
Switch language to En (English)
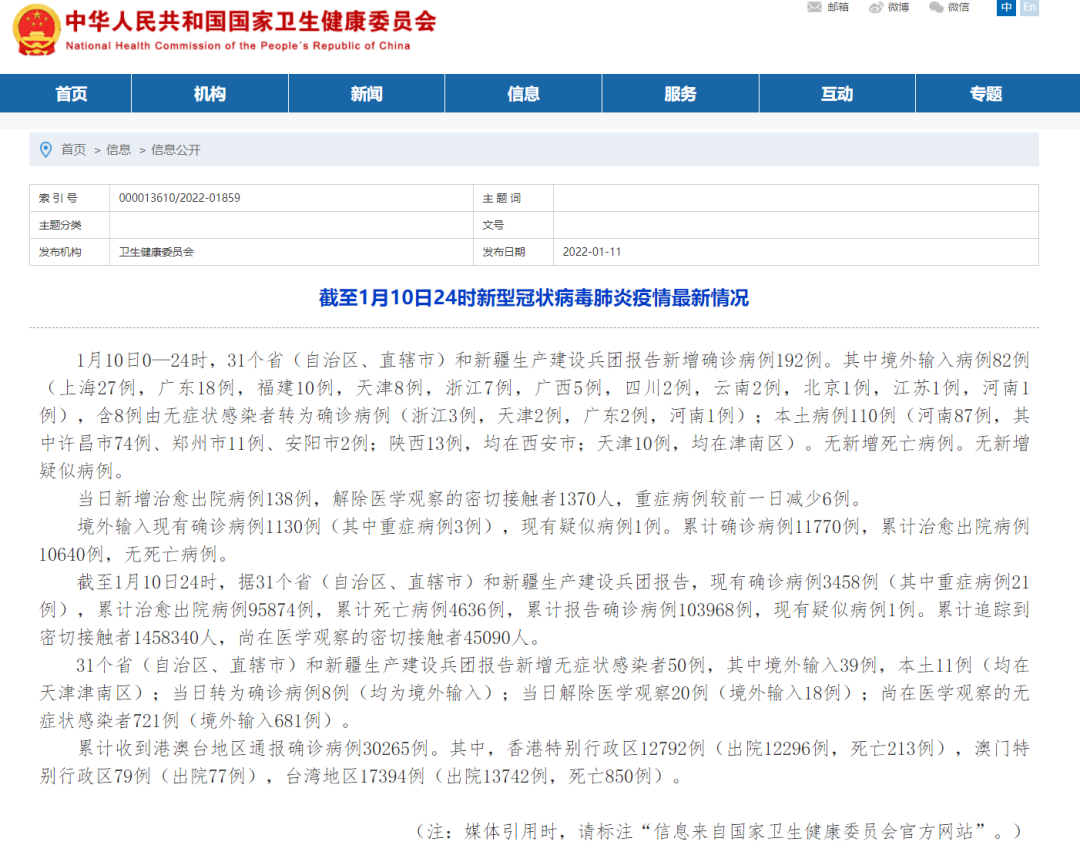tap(1028, 7)
